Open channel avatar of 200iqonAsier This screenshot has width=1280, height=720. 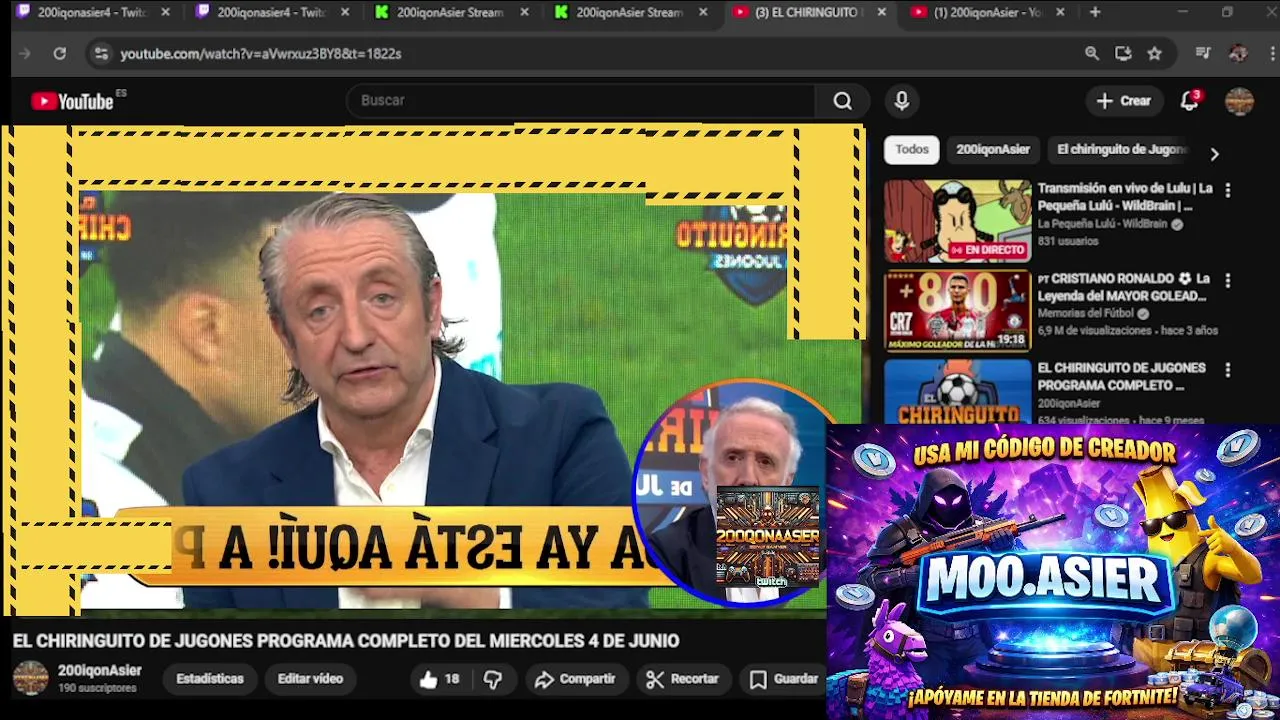tap(30, 677)
